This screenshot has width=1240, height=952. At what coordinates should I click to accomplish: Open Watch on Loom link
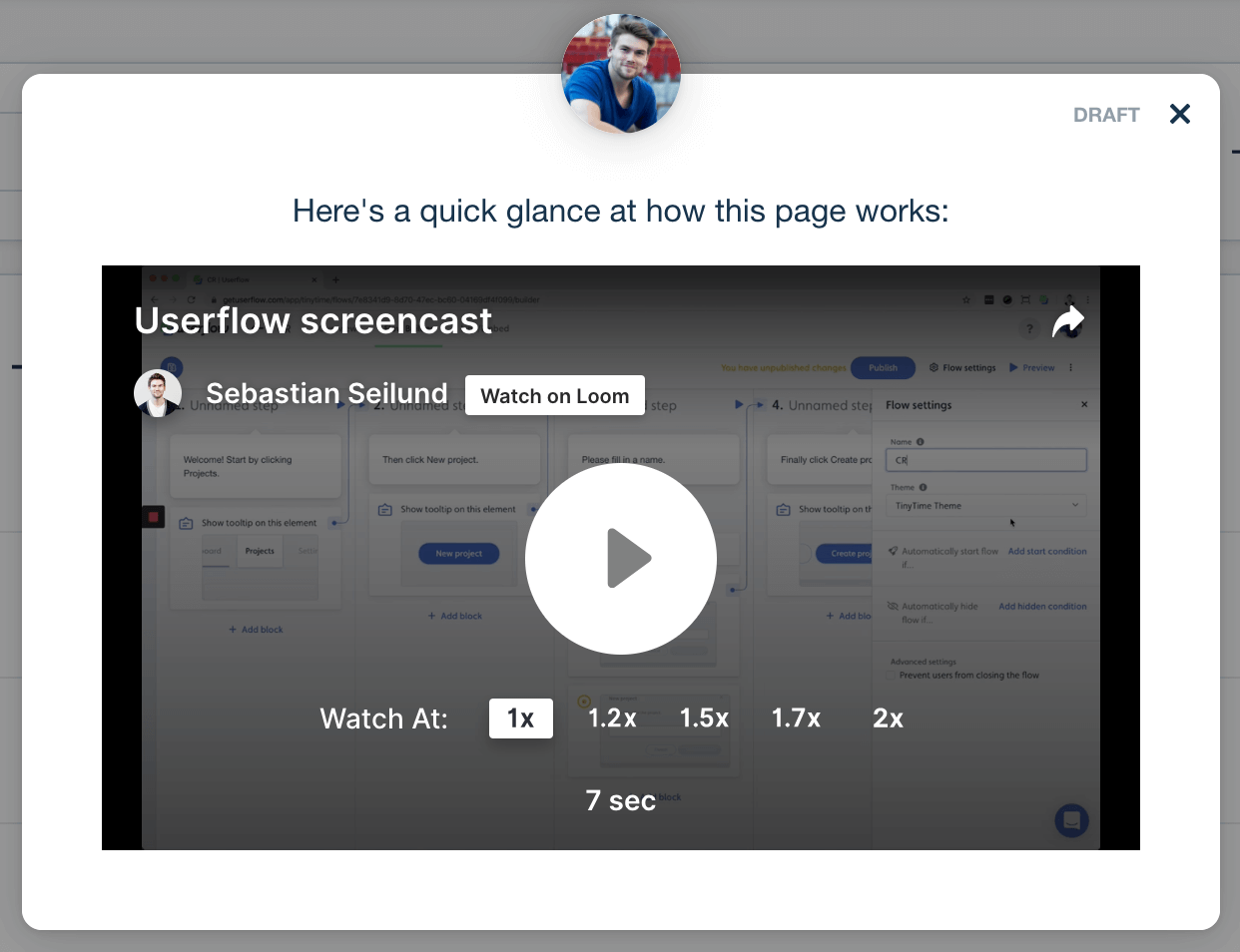555,395
